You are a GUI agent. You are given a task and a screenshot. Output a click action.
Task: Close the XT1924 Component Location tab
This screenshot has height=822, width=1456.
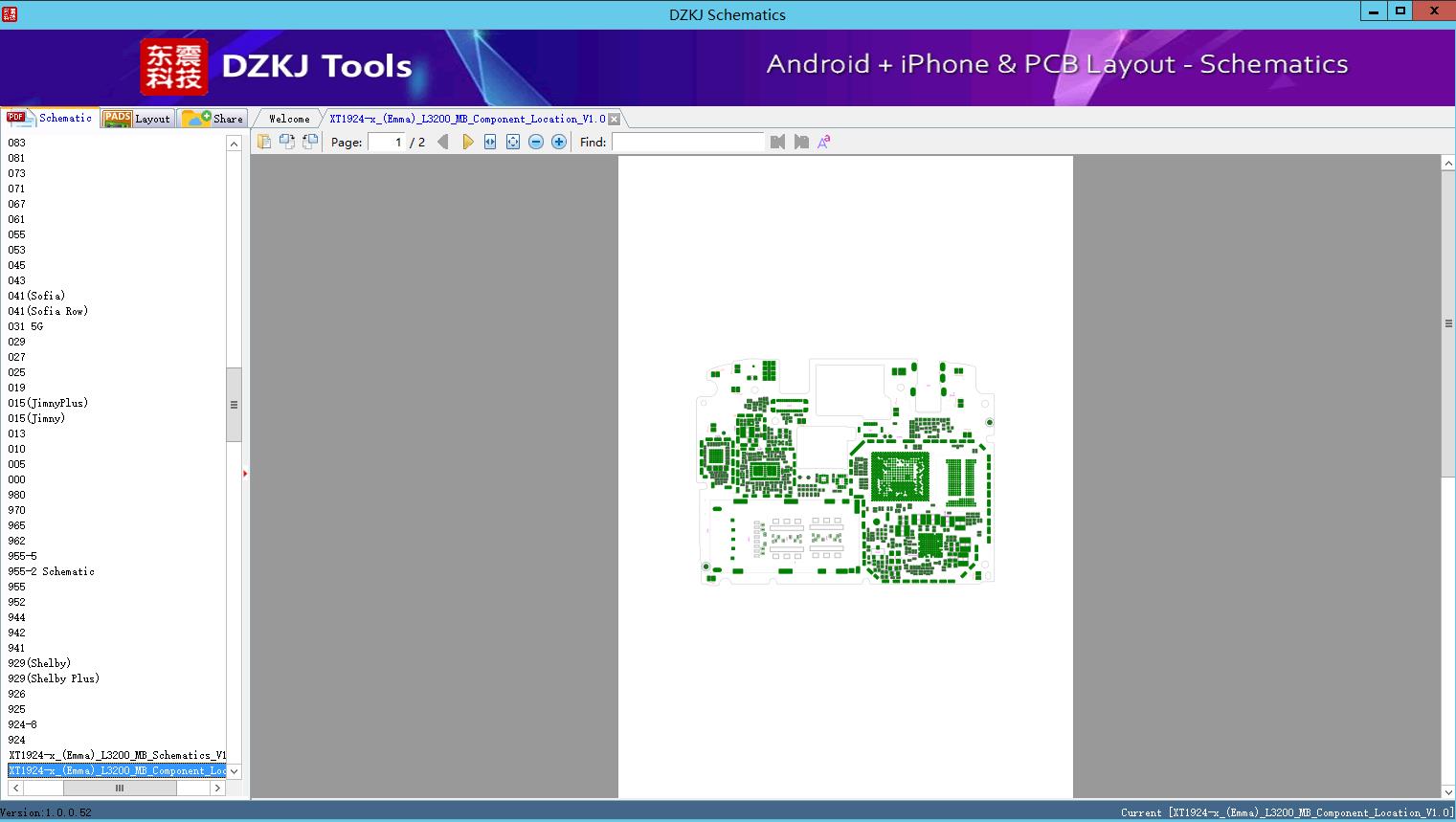[615, 119]
